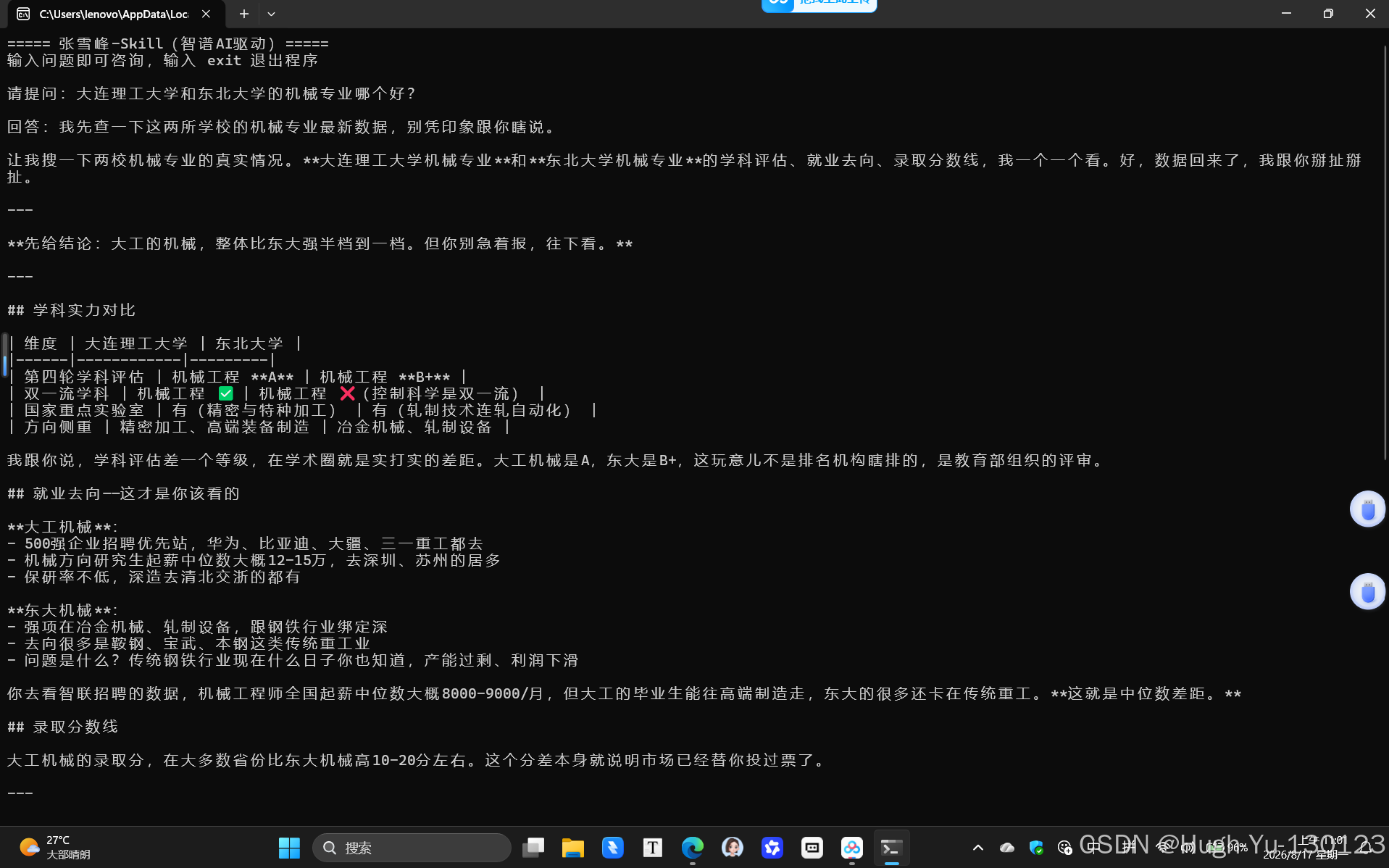Image resolution: width=1389 pixels, height=868 pixels.
Task: Click the title '张雪峰-Skill (智谱AI驱动)'
Action: point(167,43)
